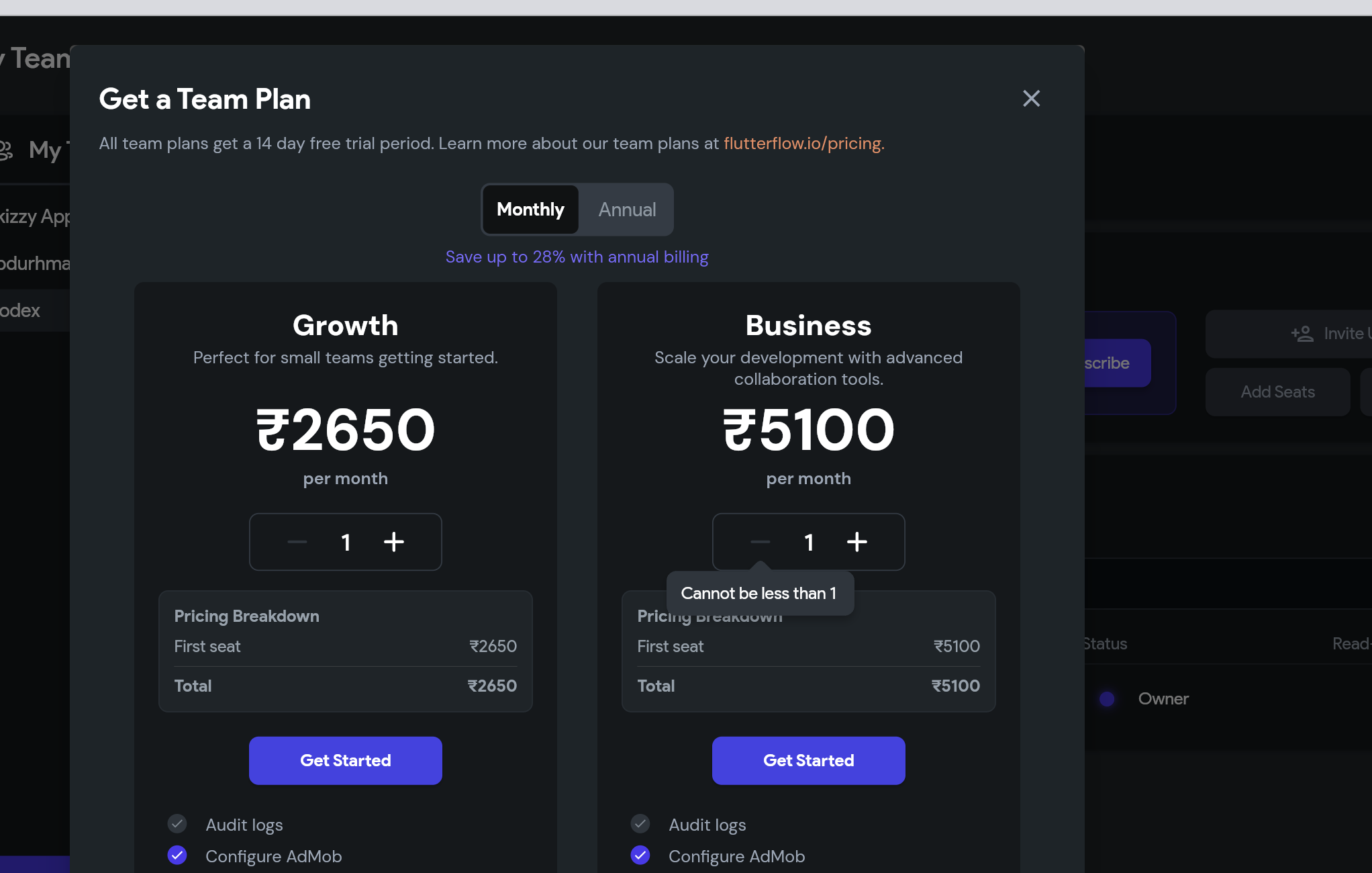
Task: Increase Growth plan seat count
Action: pos(394,542)
